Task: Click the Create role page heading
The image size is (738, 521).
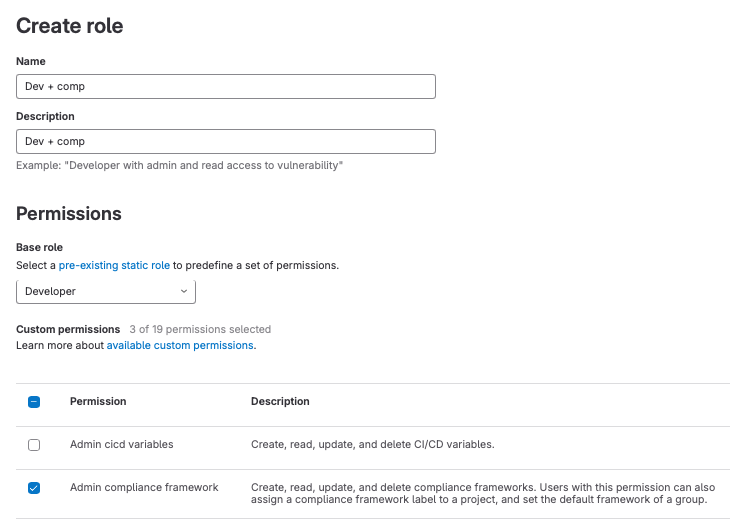Action: [x=70, y=27]
